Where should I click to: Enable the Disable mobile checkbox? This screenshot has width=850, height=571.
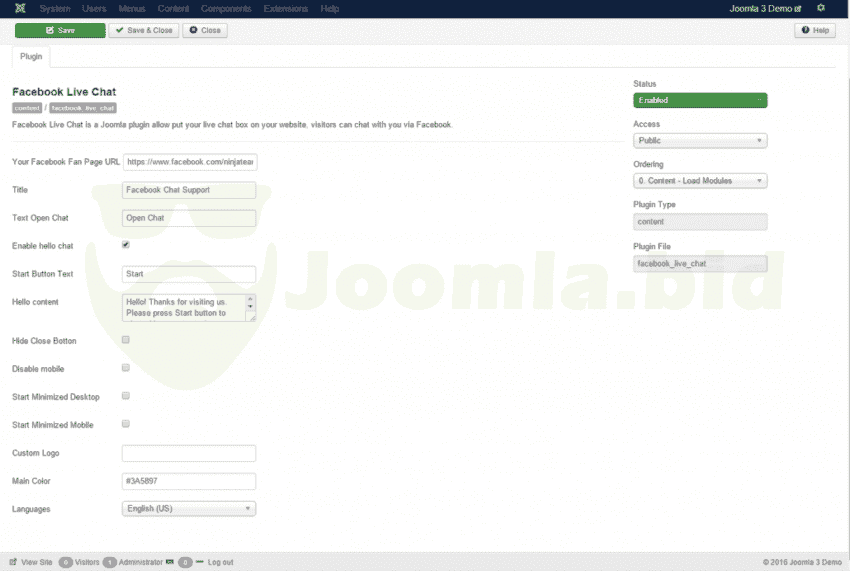click(126, 368)
